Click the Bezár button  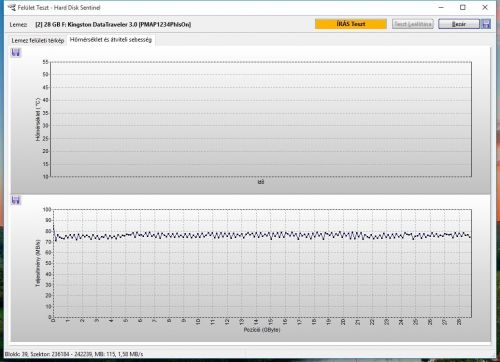click(x=459, y=24)
